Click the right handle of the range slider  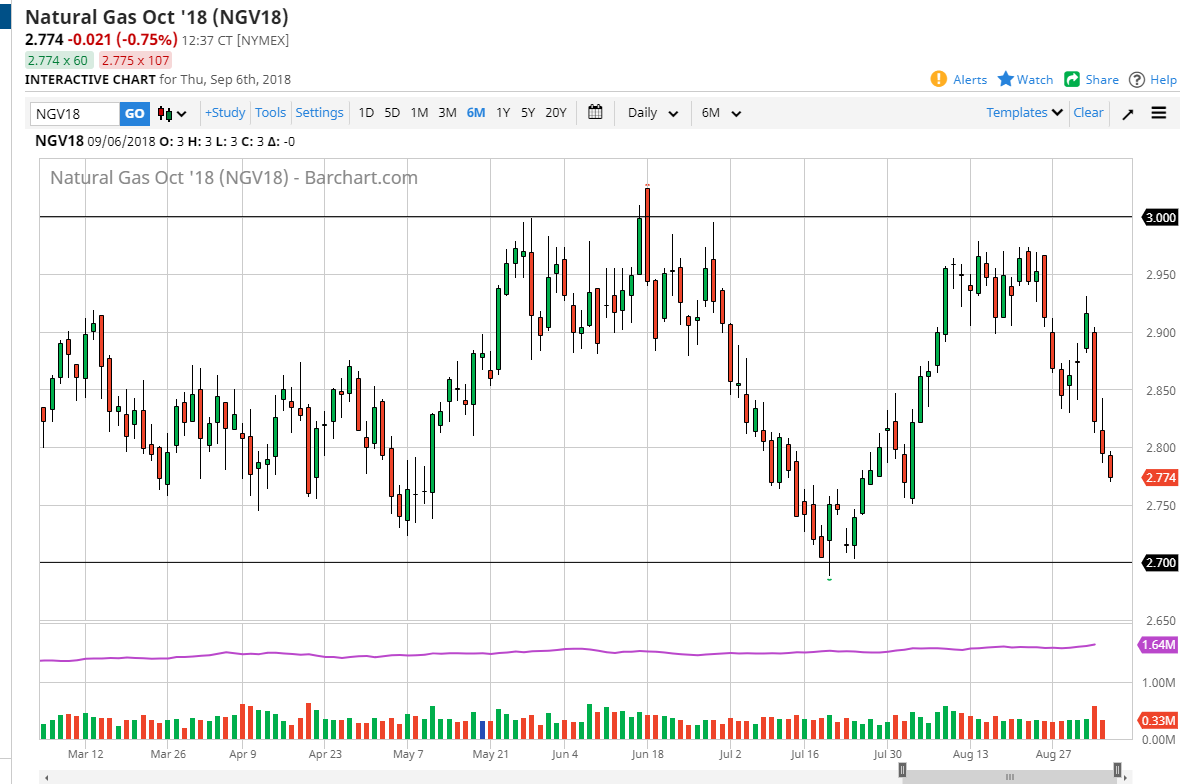click(1117, 770)
